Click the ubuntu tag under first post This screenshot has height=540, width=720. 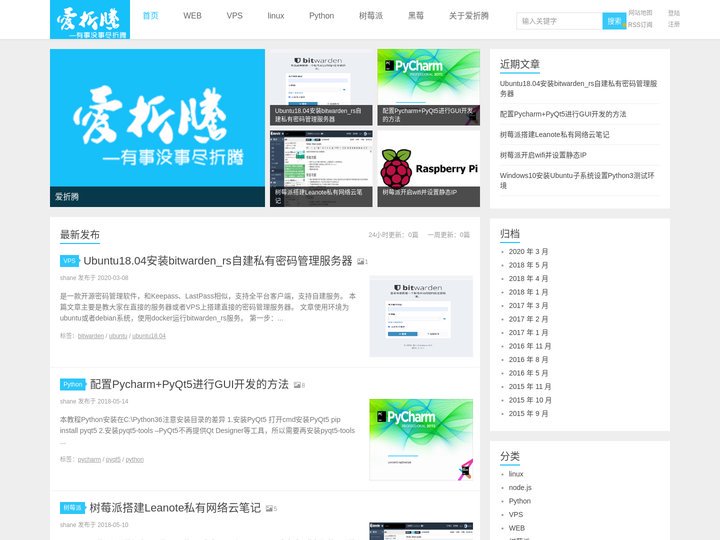(118, 336)
